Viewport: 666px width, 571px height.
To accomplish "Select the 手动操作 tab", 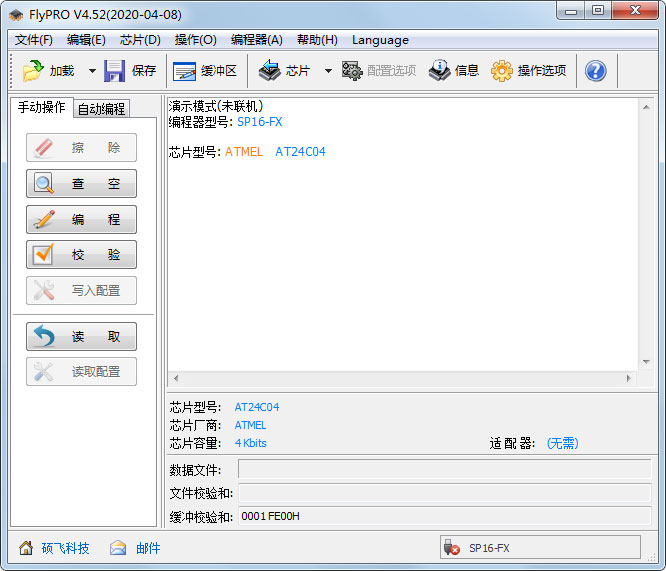I will click(42, 107).
